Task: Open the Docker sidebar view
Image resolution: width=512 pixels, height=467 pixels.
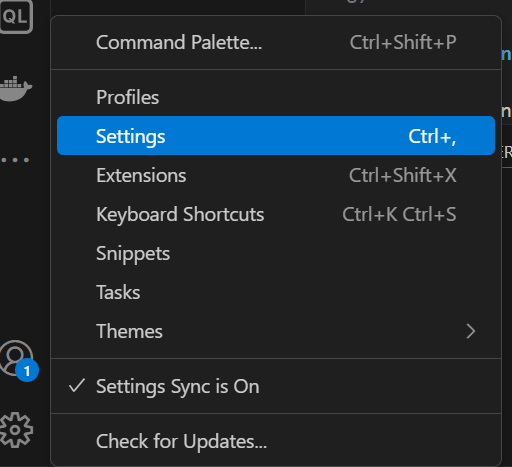Action: pos(15,88)
